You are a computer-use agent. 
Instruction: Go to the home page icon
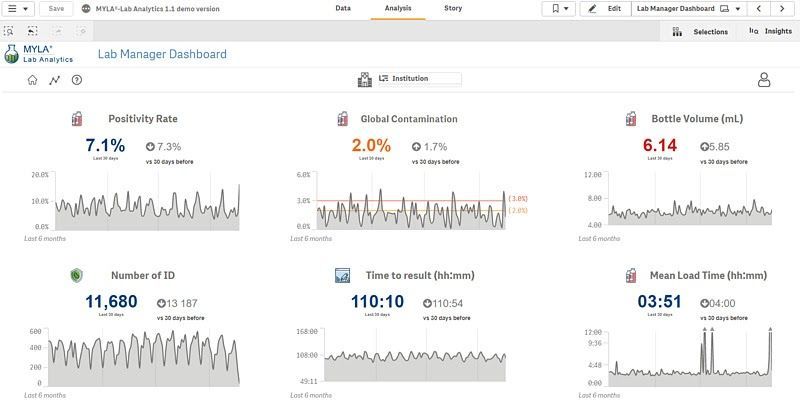click(32, 80)
